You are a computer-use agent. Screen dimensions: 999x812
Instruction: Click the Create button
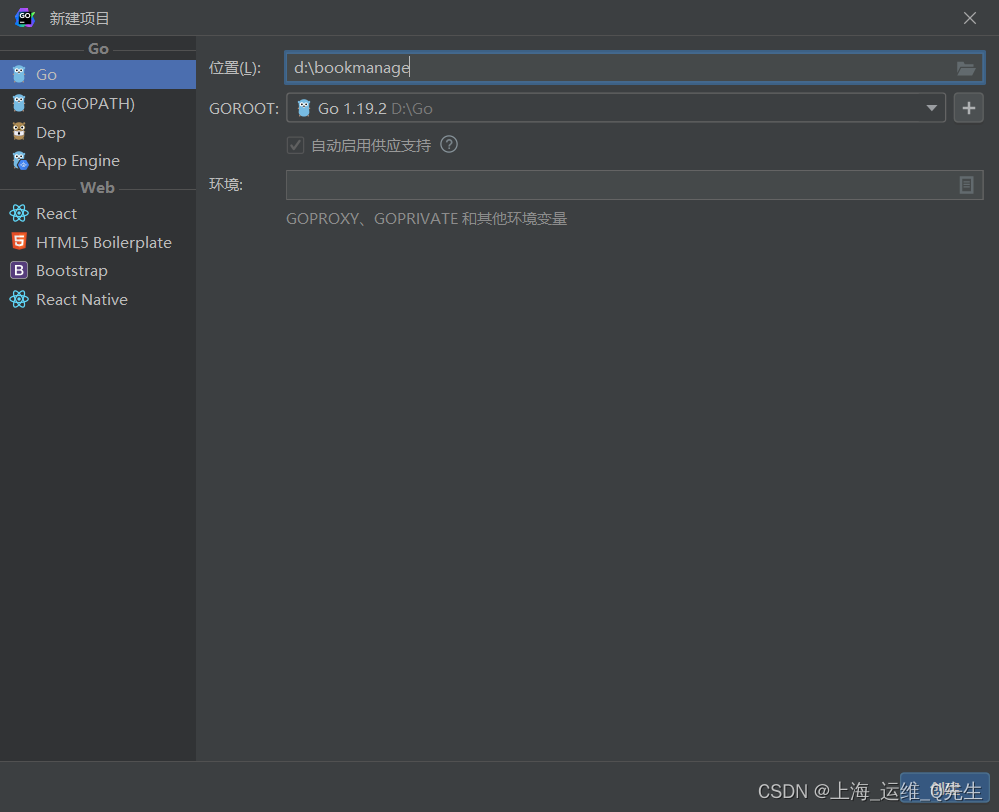[945, 789]
